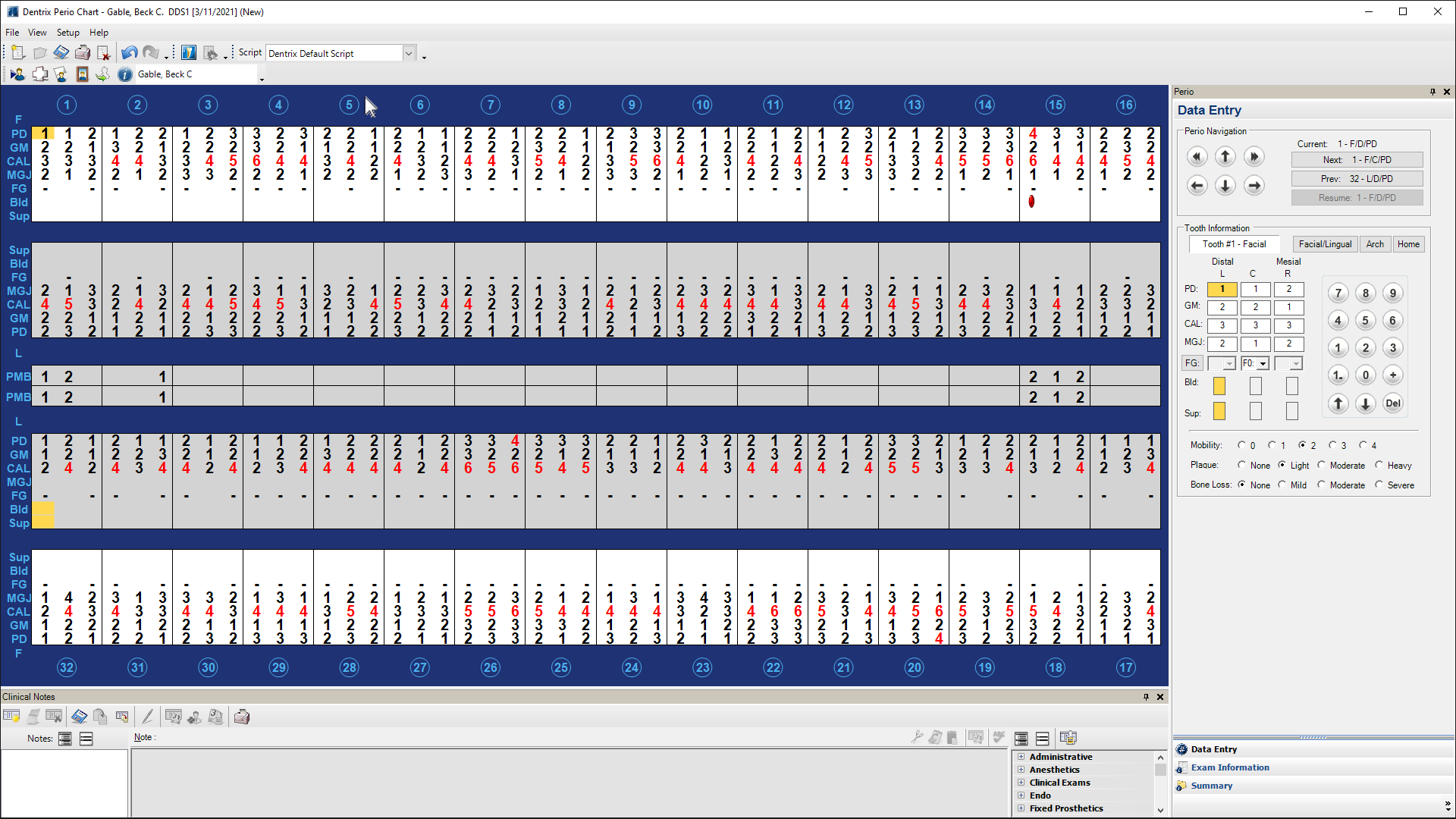Click the Print perio chart icon
This screenshot has height=819, width=1456.
point(82,53)
